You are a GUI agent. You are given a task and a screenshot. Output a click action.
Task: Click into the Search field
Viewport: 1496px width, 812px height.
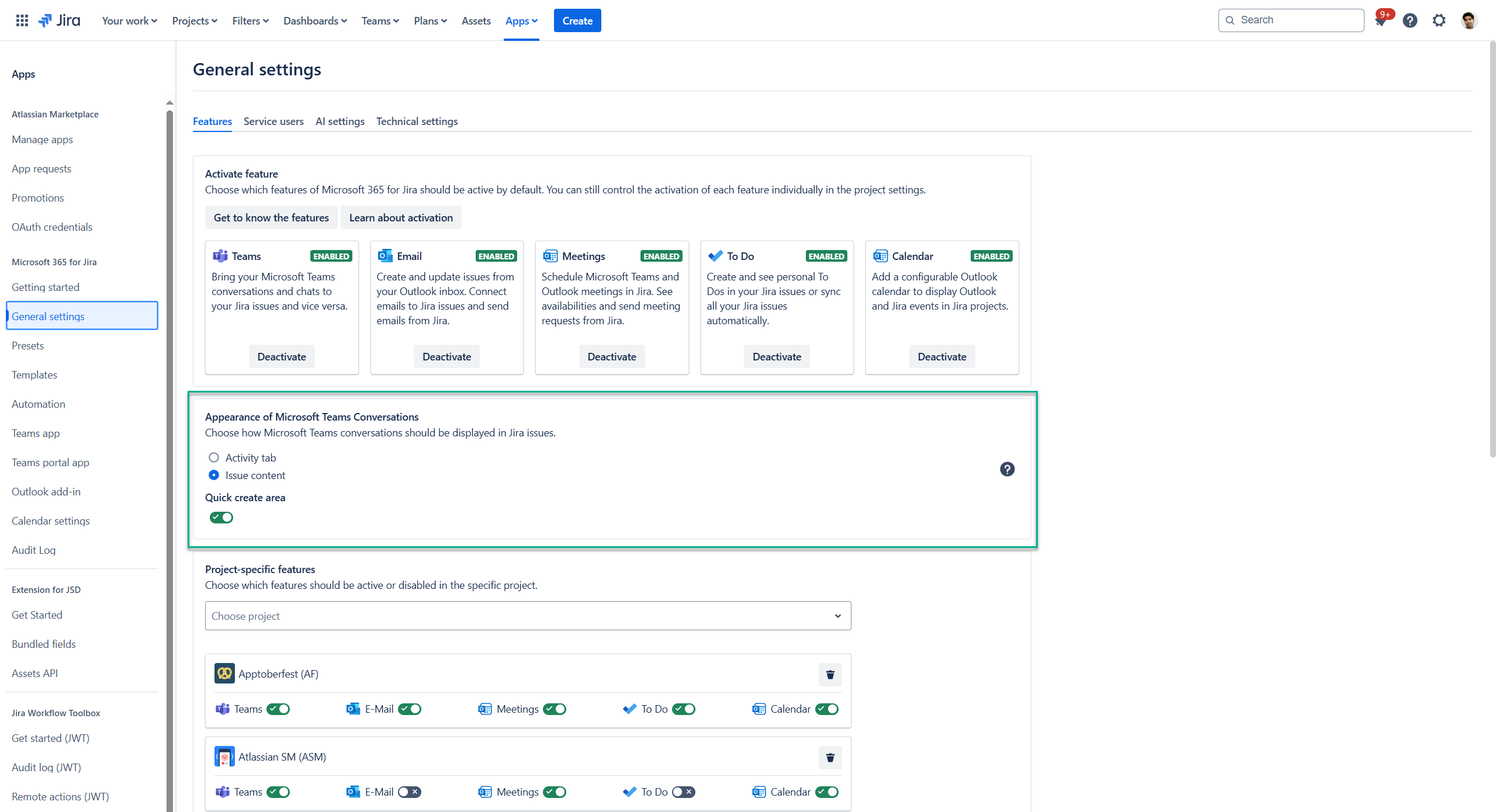(1291, 20)
